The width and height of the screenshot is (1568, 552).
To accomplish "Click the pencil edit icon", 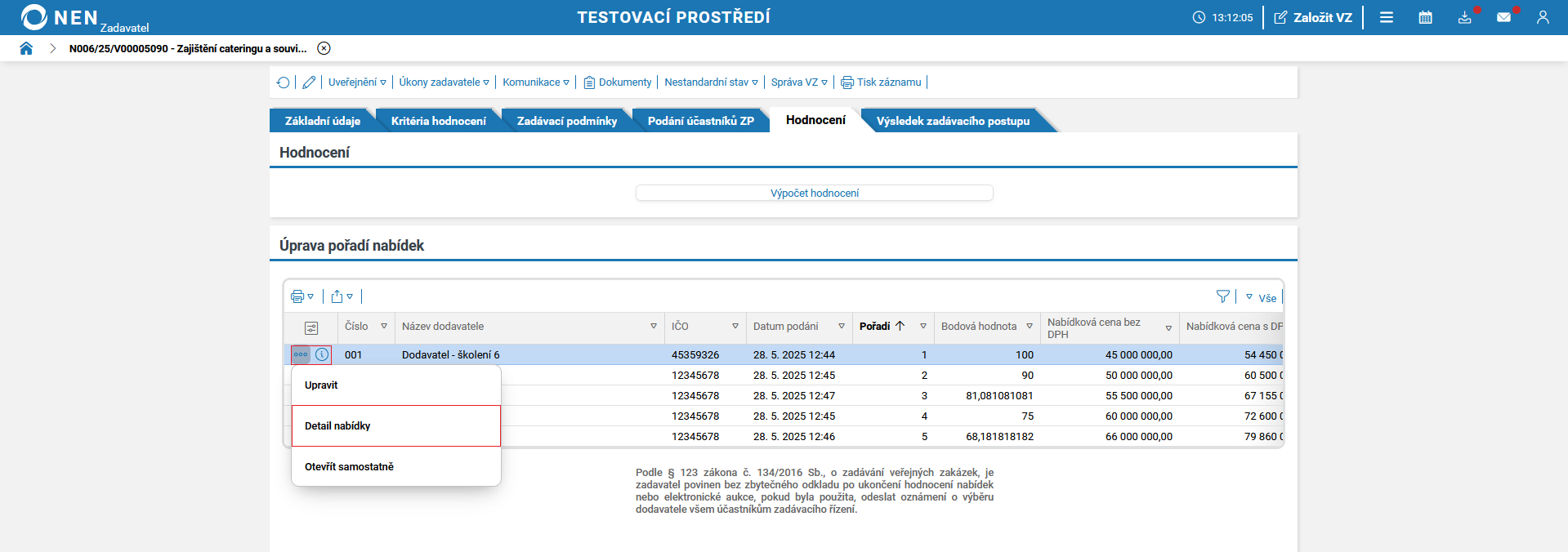I will click(309, 82).
